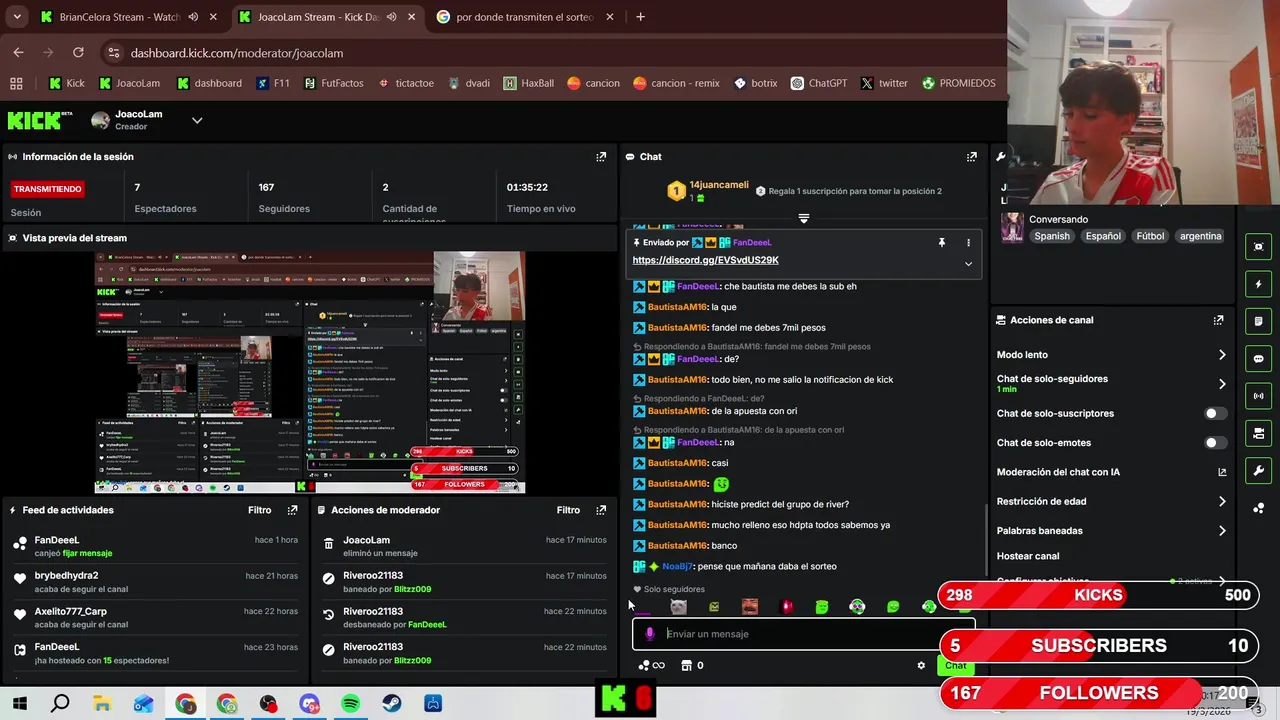
Task: Click the broadcast signal sidebar icon
Action: pos(1258,396)
